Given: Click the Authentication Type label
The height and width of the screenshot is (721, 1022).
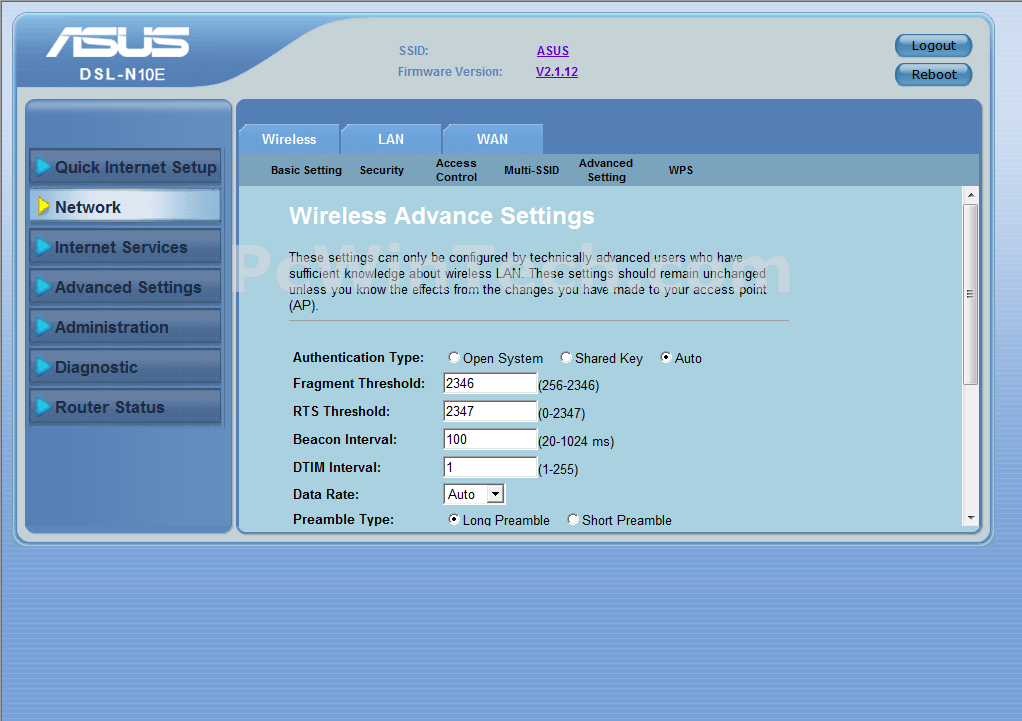Looking at the screenshot, I should pos(358,357).
